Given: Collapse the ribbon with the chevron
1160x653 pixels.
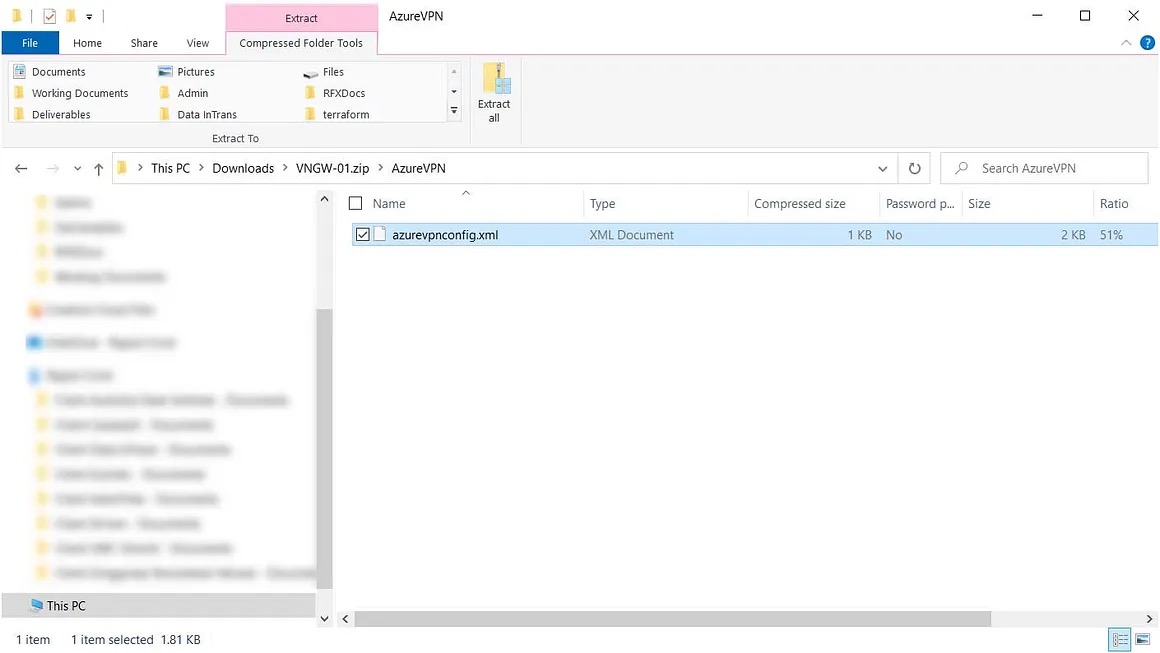Looking at the screenshot, I should tap(1126, 43).
